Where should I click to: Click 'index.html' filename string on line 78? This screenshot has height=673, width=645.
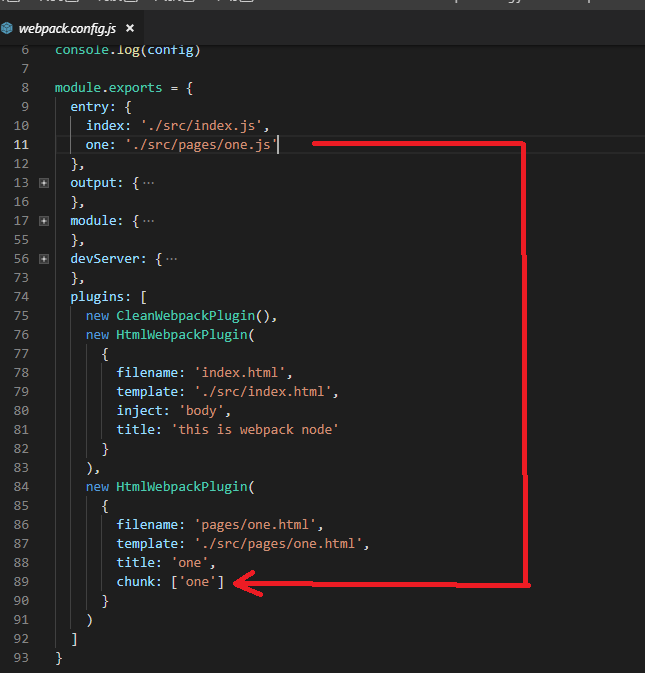point(239,373)
